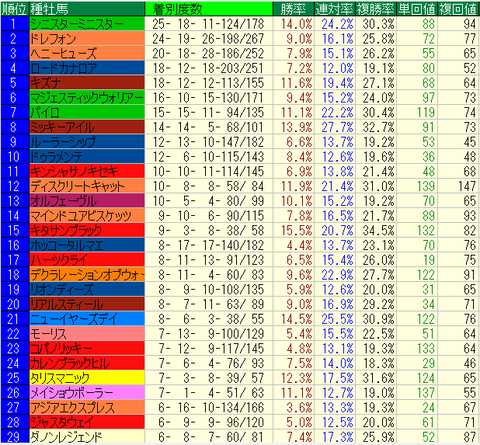This screenshot has width=480, height=445.
Task: Select the sire ハーツクライ
Action: pyautogui.click(x=87, y=260)
